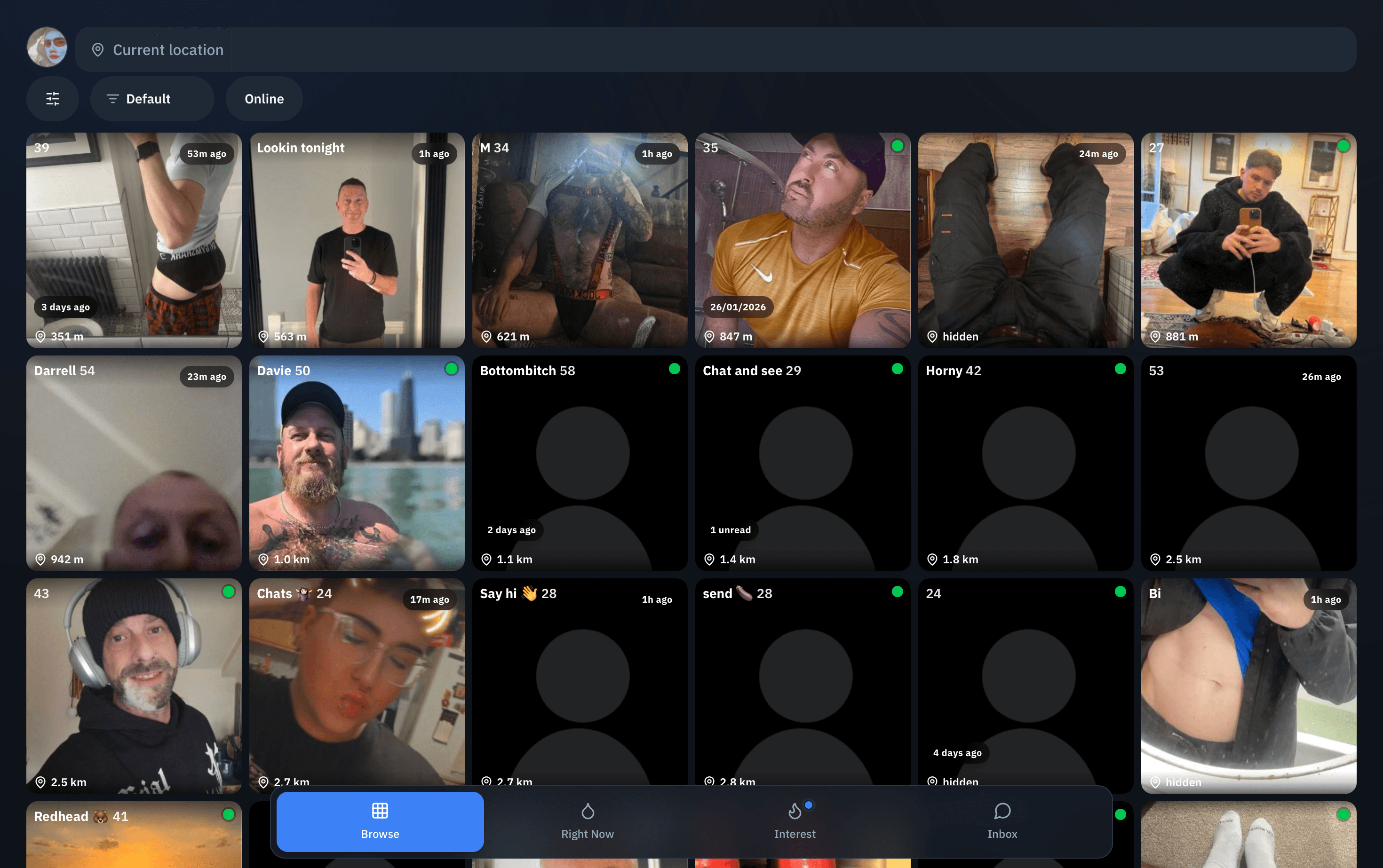
Task: Click the Browse grid icon
Action: tap(380, 811)
